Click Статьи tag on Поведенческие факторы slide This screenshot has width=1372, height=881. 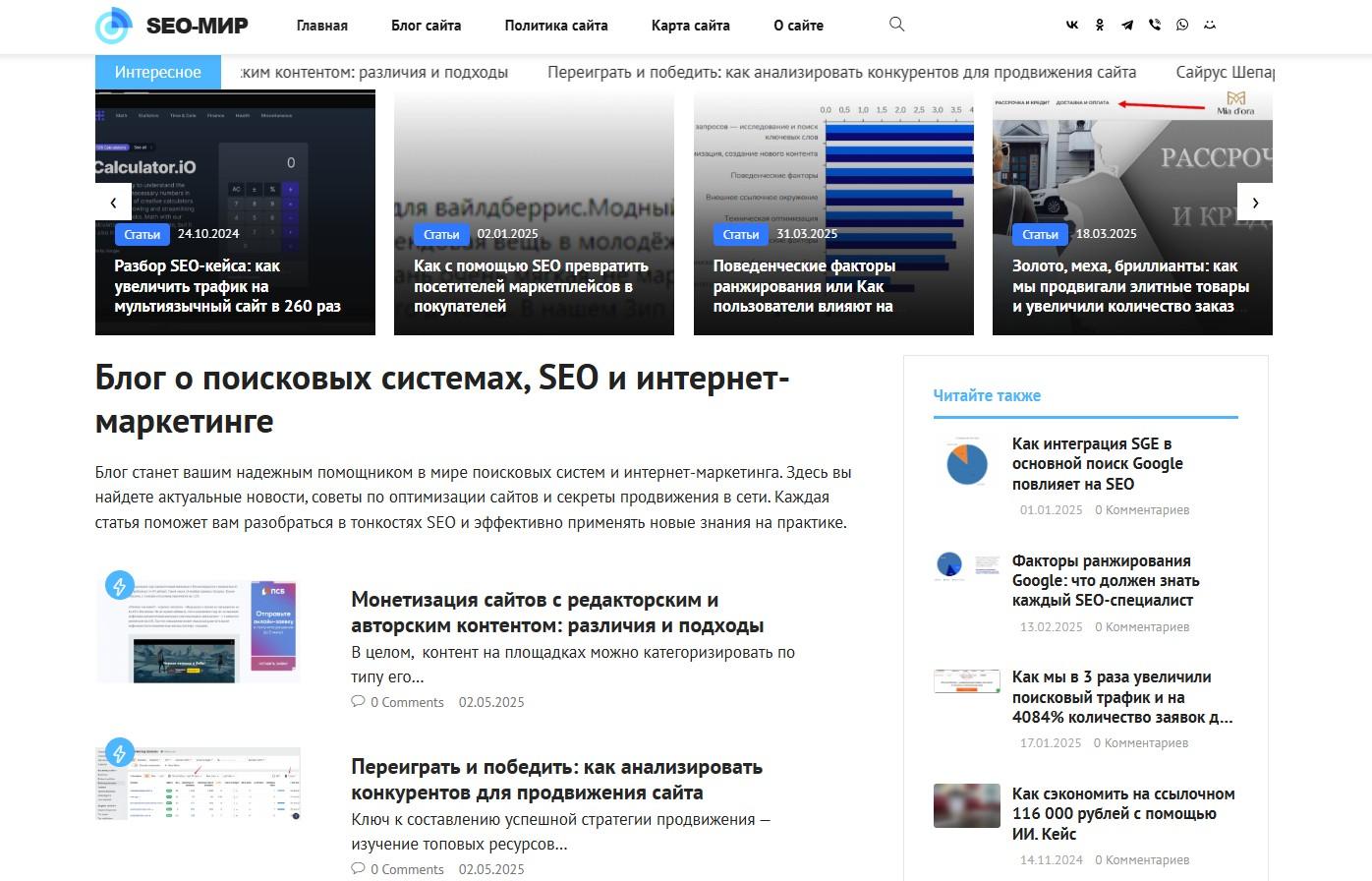pyautogui.click(x=741, y=234)
